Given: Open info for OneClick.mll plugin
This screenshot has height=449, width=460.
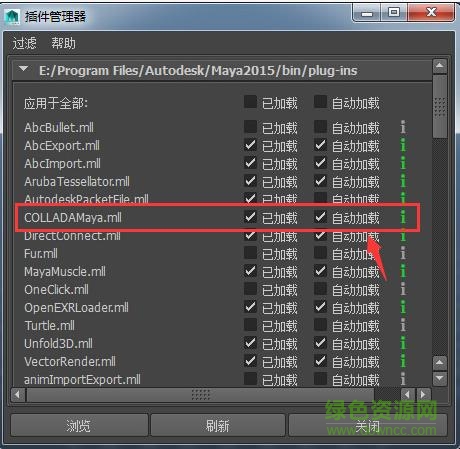Looking at the screenshot, I should click(x=403, y=290).
